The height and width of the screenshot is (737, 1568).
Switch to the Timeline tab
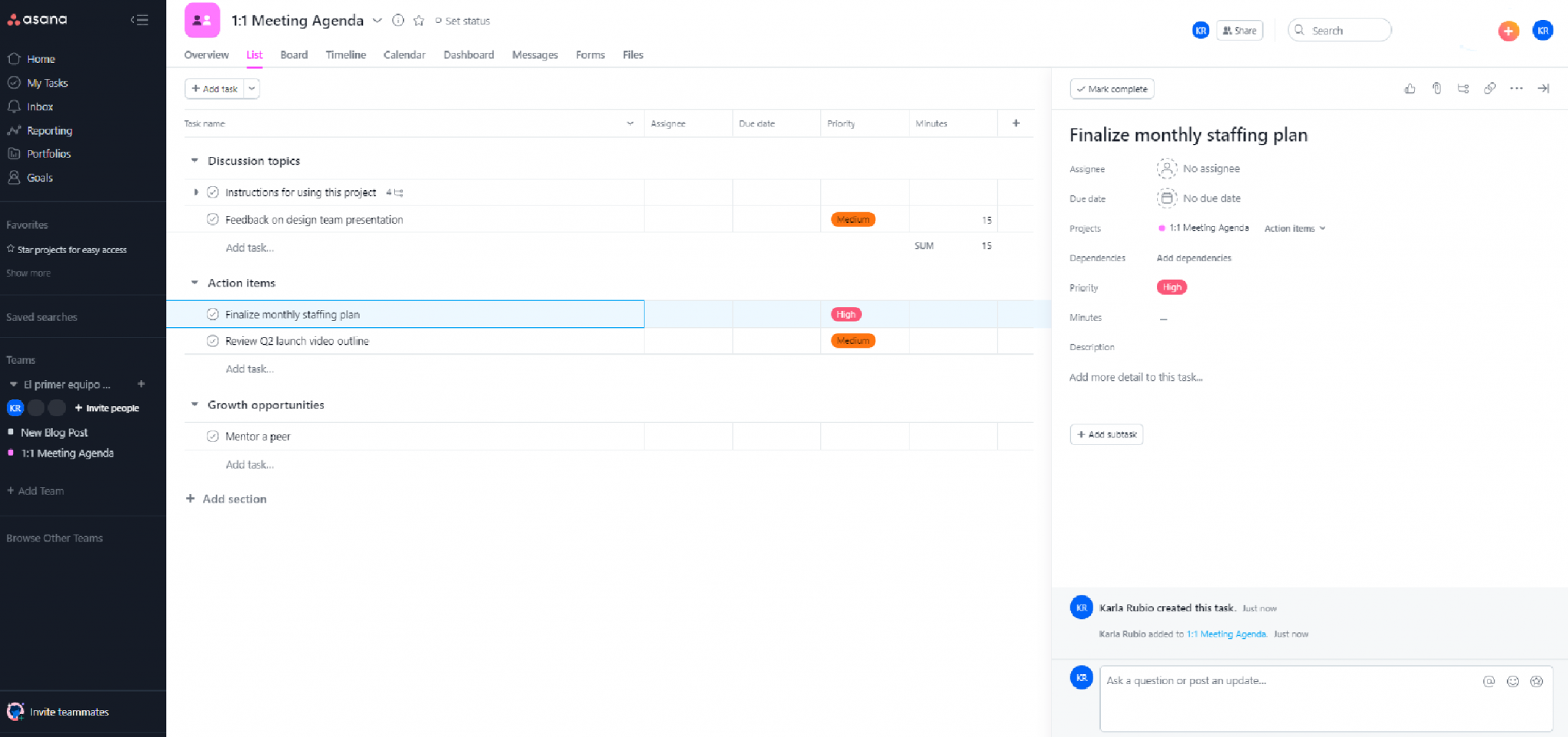pyautogui.click(x=345, y=55)
